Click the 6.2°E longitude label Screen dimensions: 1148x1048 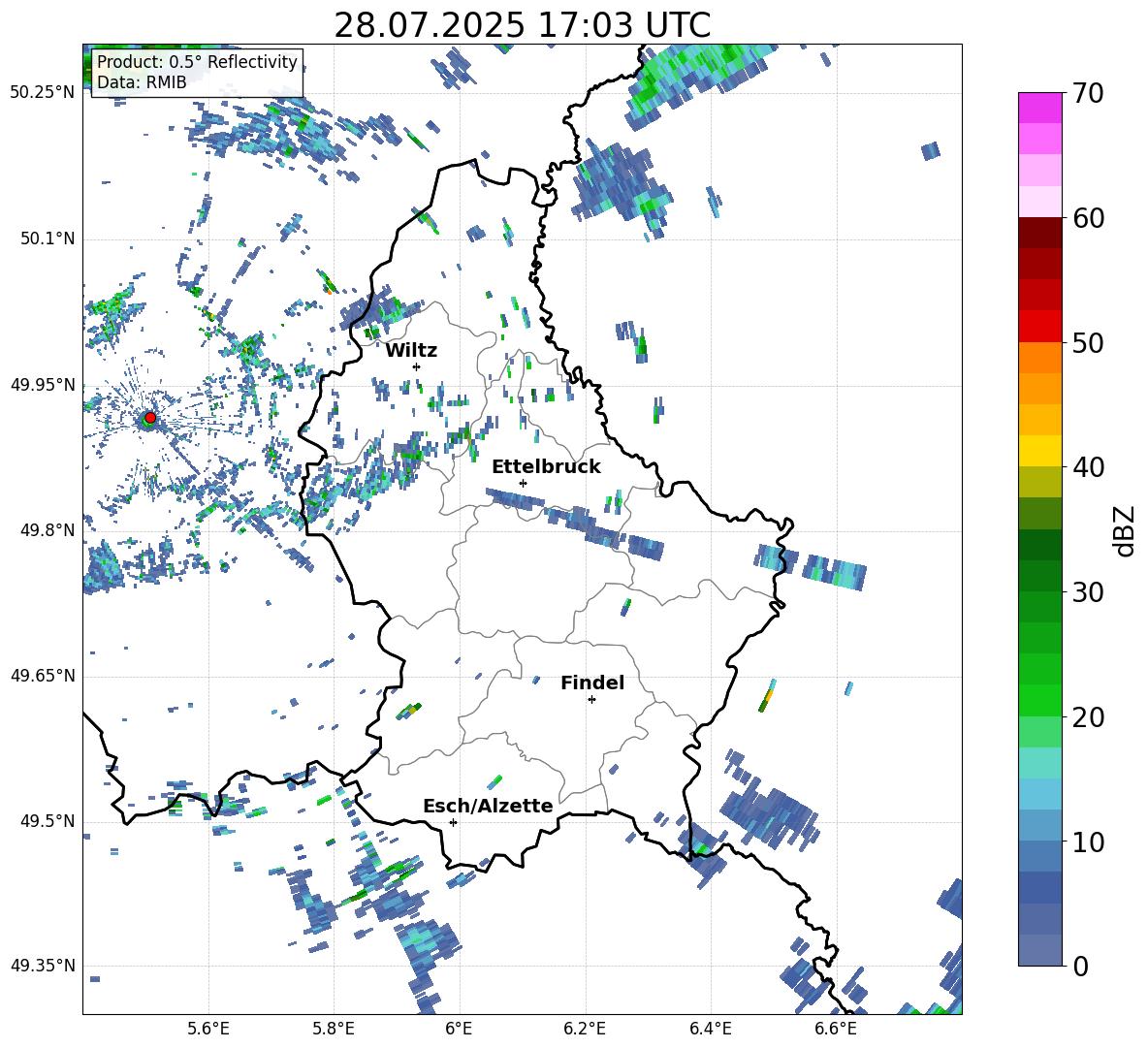(x=585, y=1029)
